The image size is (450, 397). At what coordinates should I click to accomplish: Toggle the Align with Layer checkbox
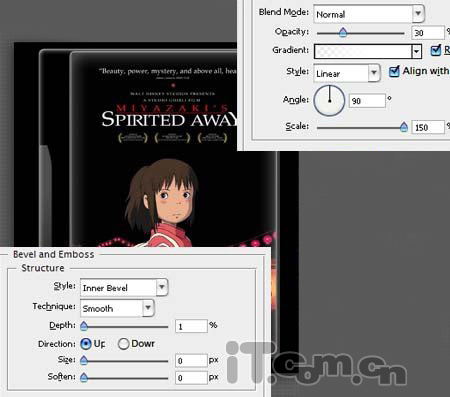coord(394,71)
